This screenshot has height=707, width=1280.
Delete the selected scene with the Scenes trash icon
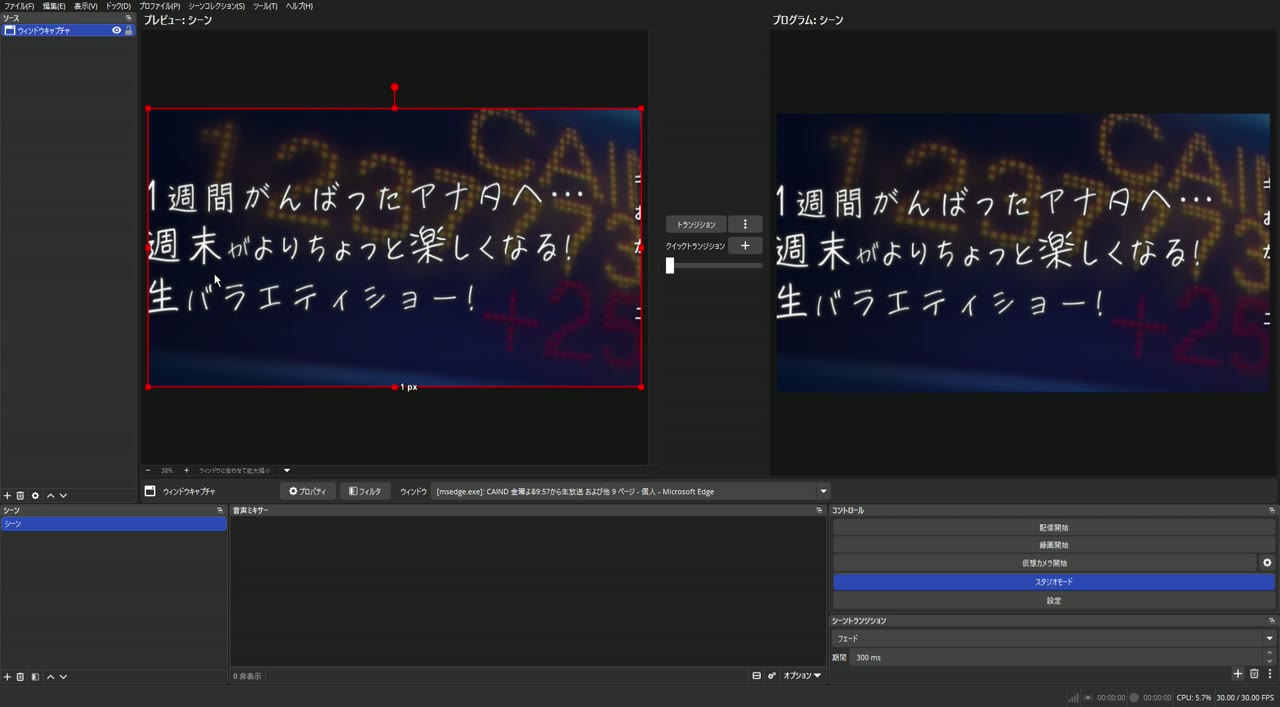coord(20,677)
